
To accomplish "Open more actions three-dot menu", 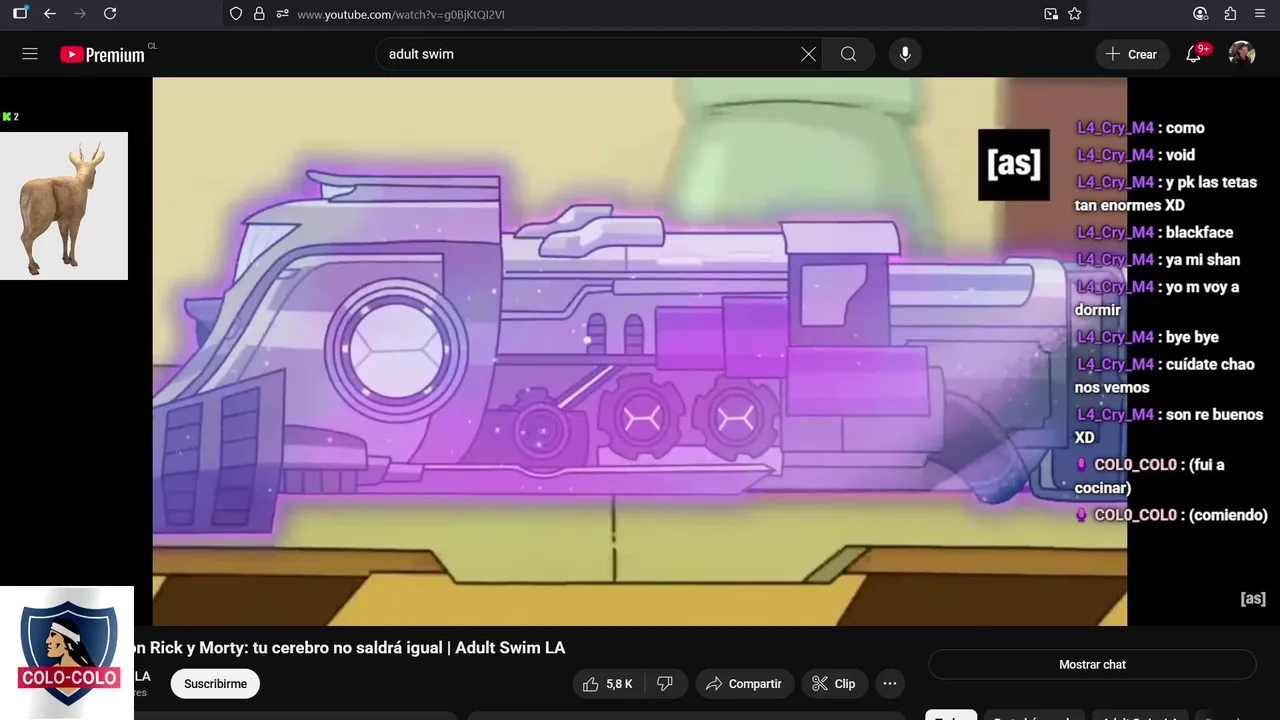I will (889, 684).
